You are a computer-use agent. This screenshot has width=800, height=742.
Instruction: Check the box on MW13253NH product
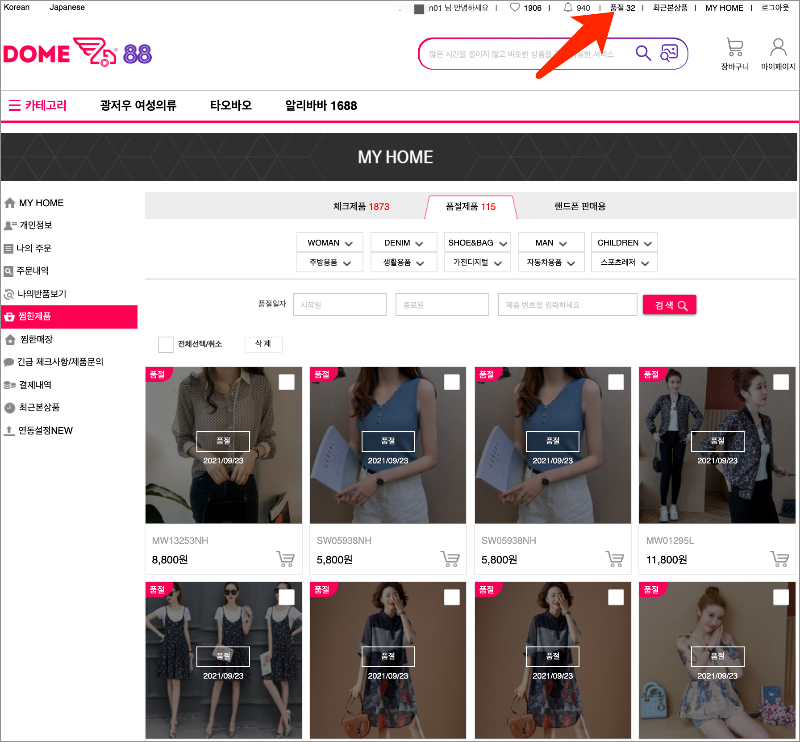287,382
